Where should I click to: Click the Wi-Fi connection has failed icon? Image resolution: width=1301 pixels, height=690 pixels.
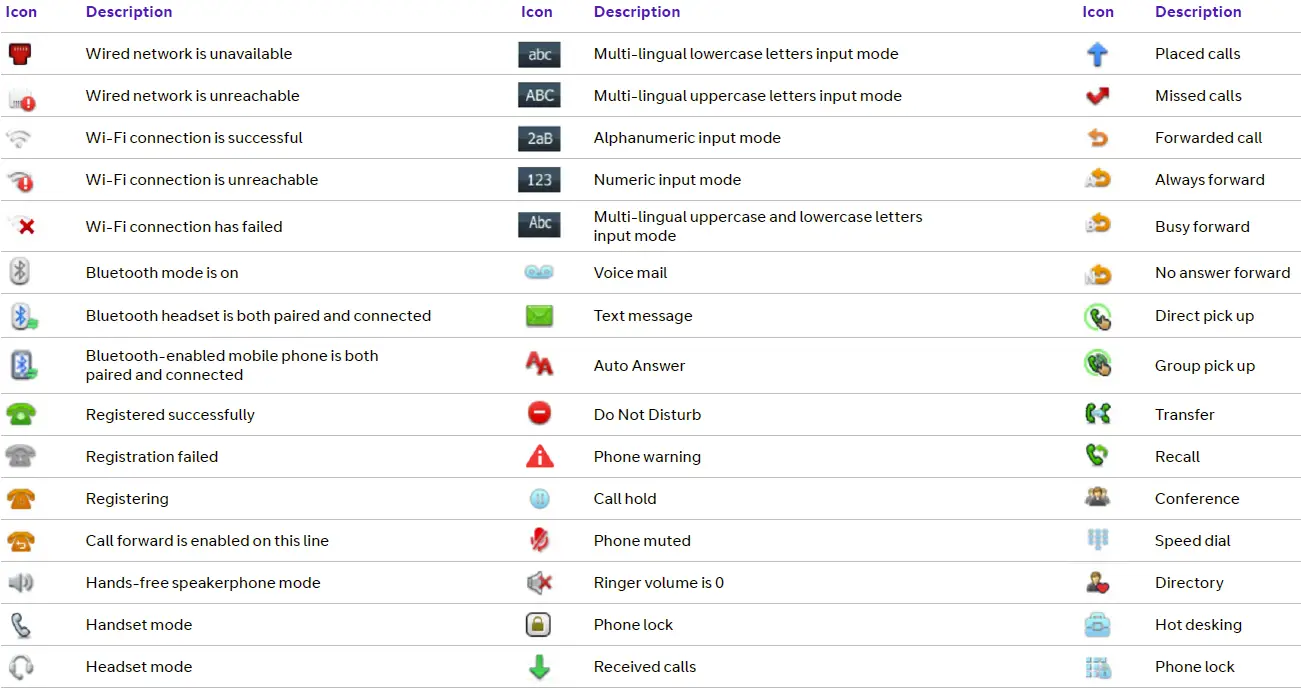(x=21, y=226)
